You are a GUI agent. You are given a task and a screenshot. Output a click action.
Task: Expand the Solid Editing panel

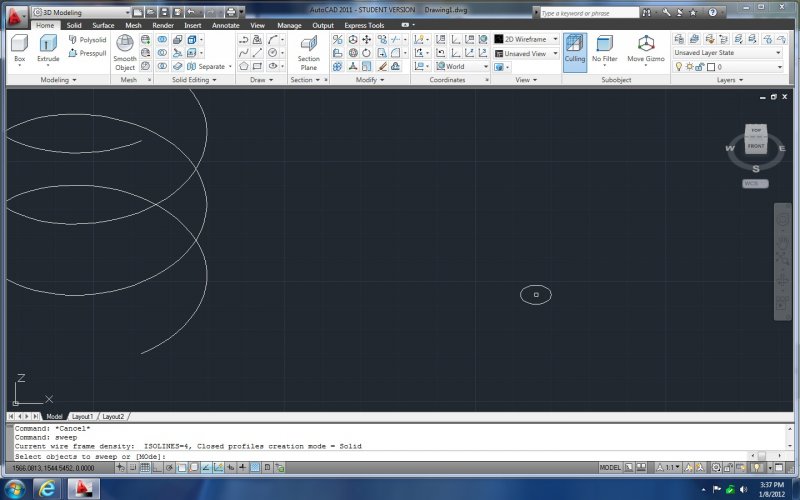(x=194, y=80)
